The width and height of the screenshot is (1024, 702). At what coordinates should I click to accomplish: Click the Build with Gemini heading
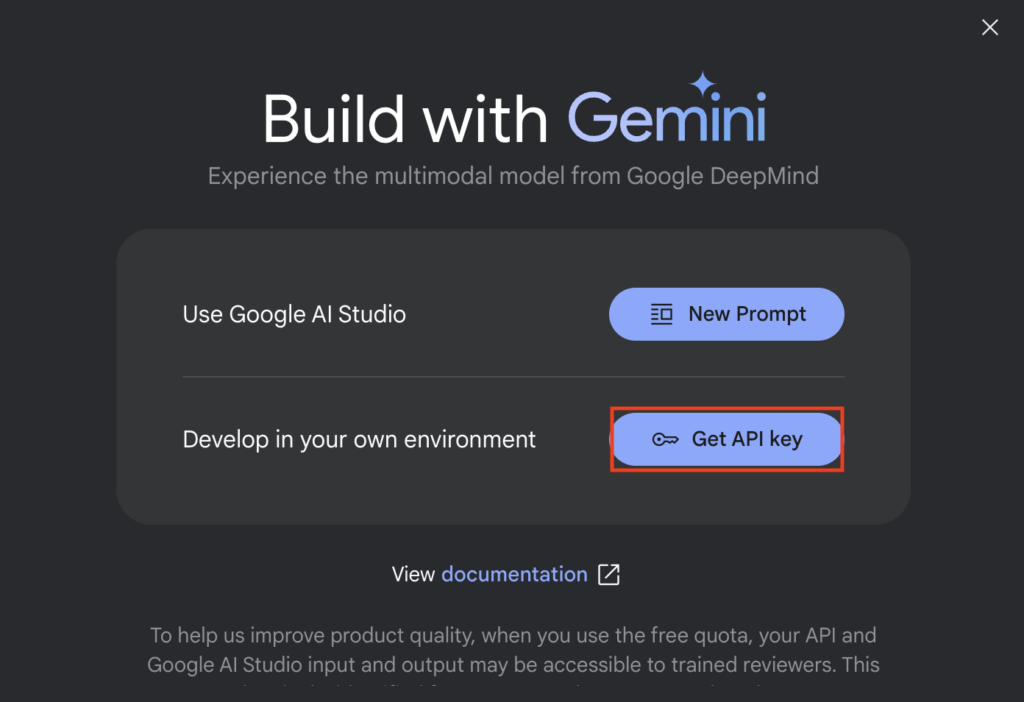point(513,118)
